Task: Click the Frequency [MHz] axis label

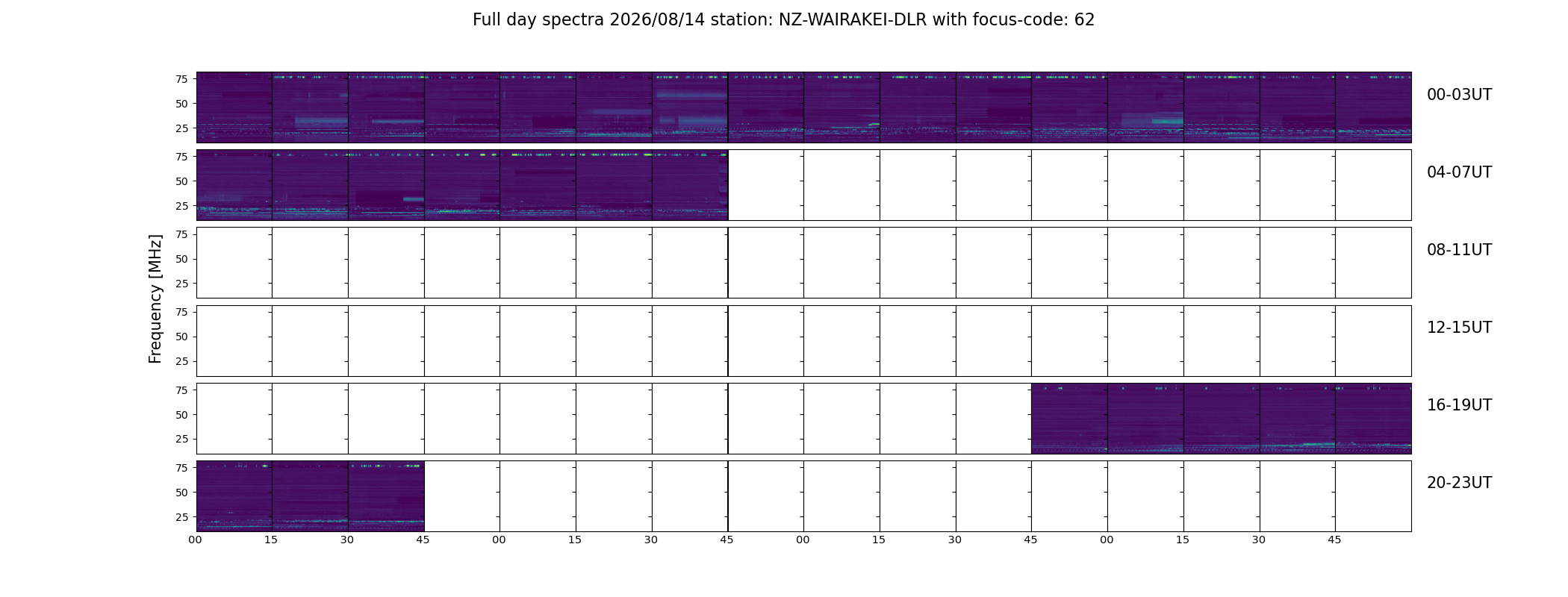Action: coord(155,299)
